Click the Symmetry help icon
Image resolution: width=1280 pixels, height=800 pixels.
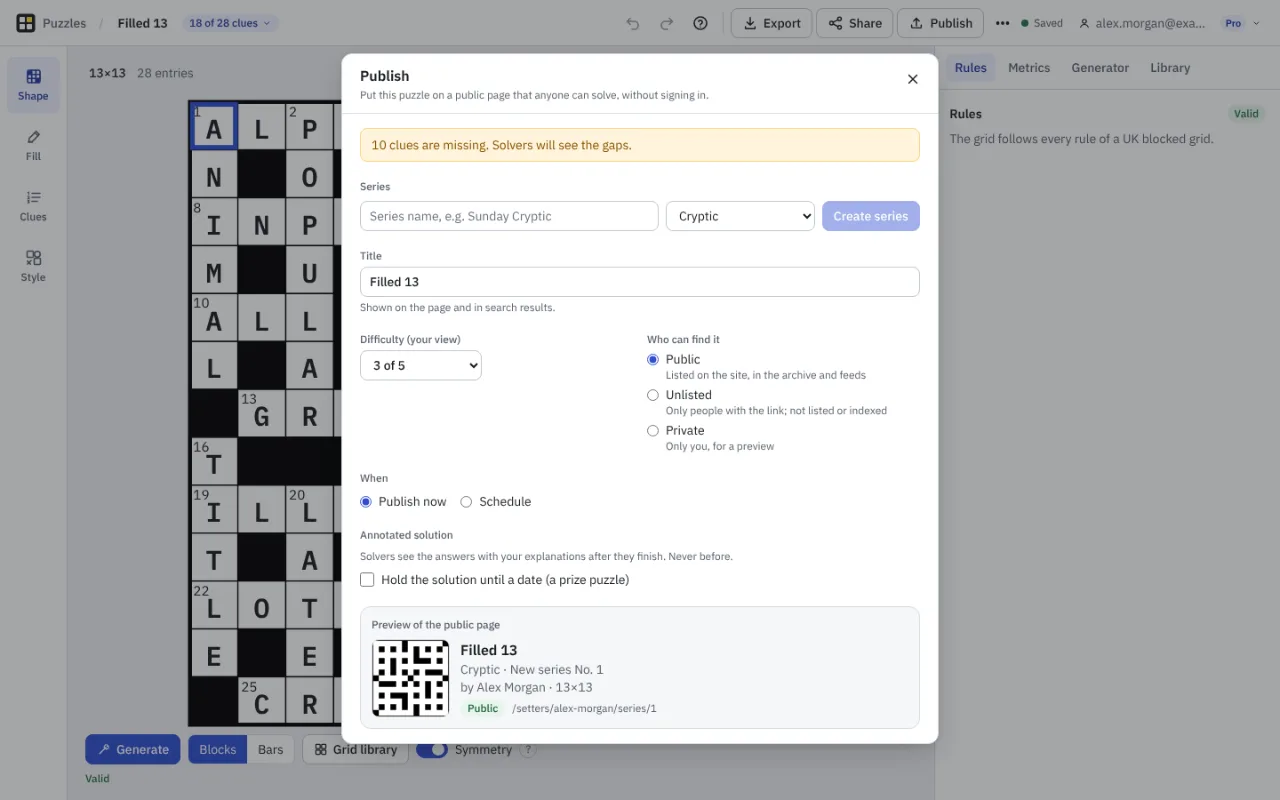click(529, 750)
